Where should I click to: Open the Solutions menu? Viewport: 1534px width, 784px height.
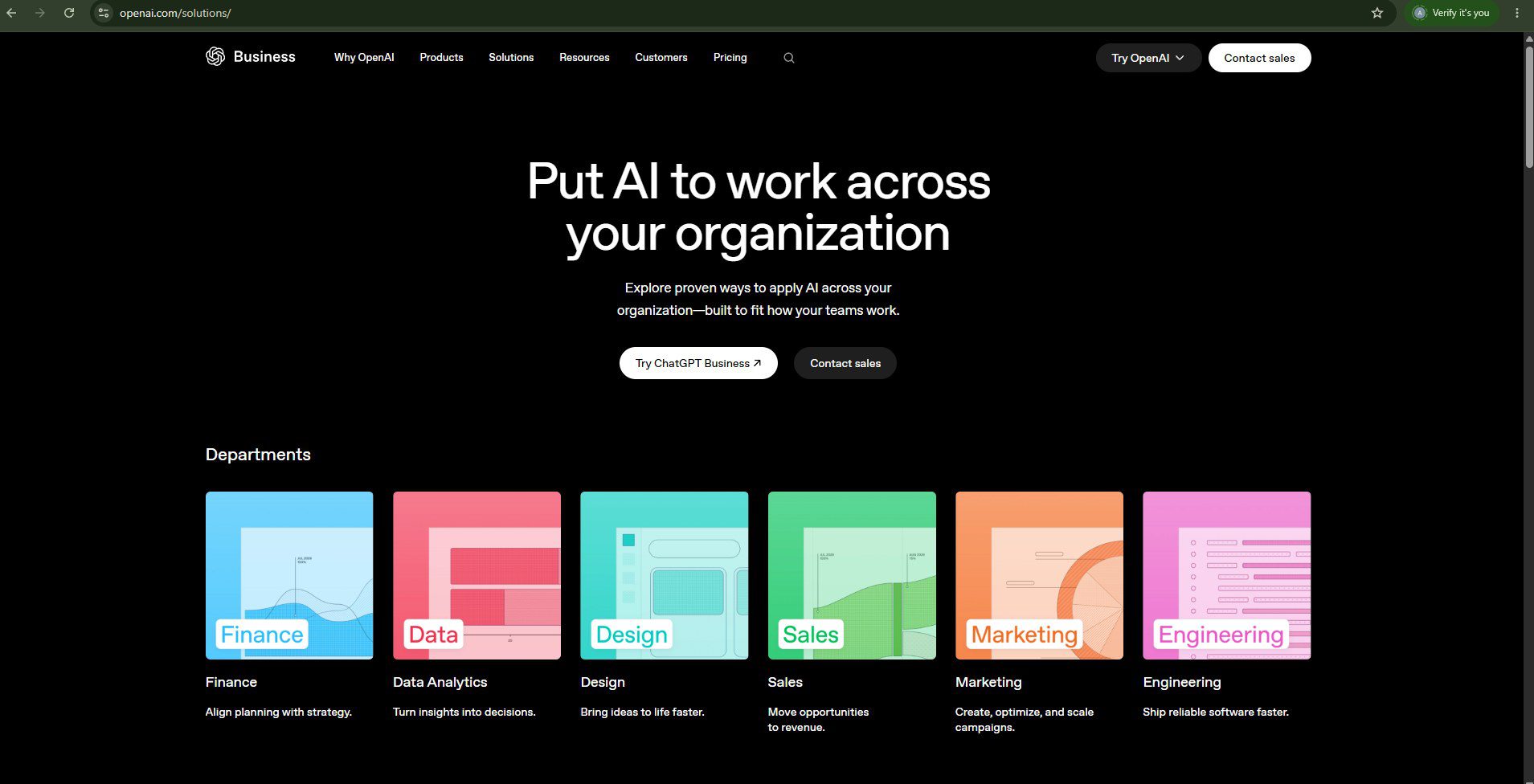[x=511, y=58]
